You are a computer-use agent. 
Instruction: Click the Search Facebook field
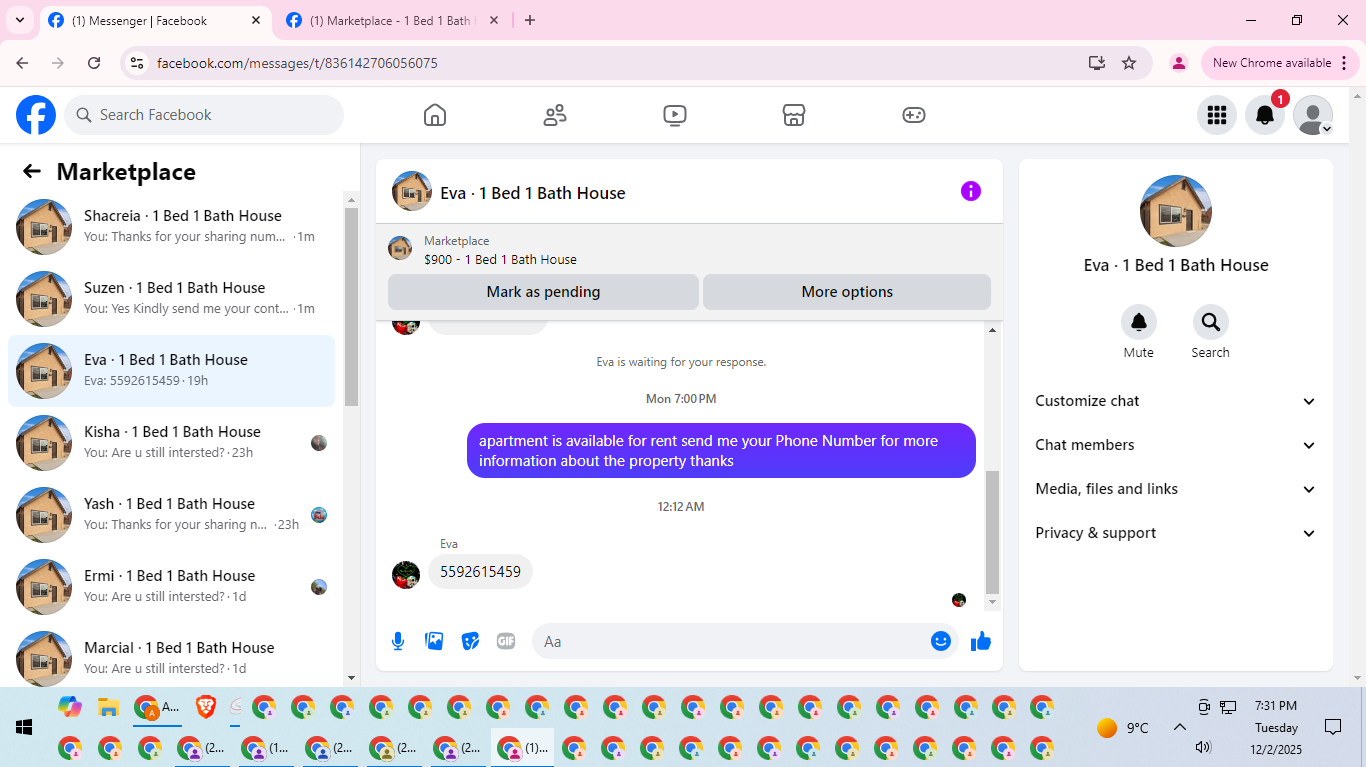point(204,115)
